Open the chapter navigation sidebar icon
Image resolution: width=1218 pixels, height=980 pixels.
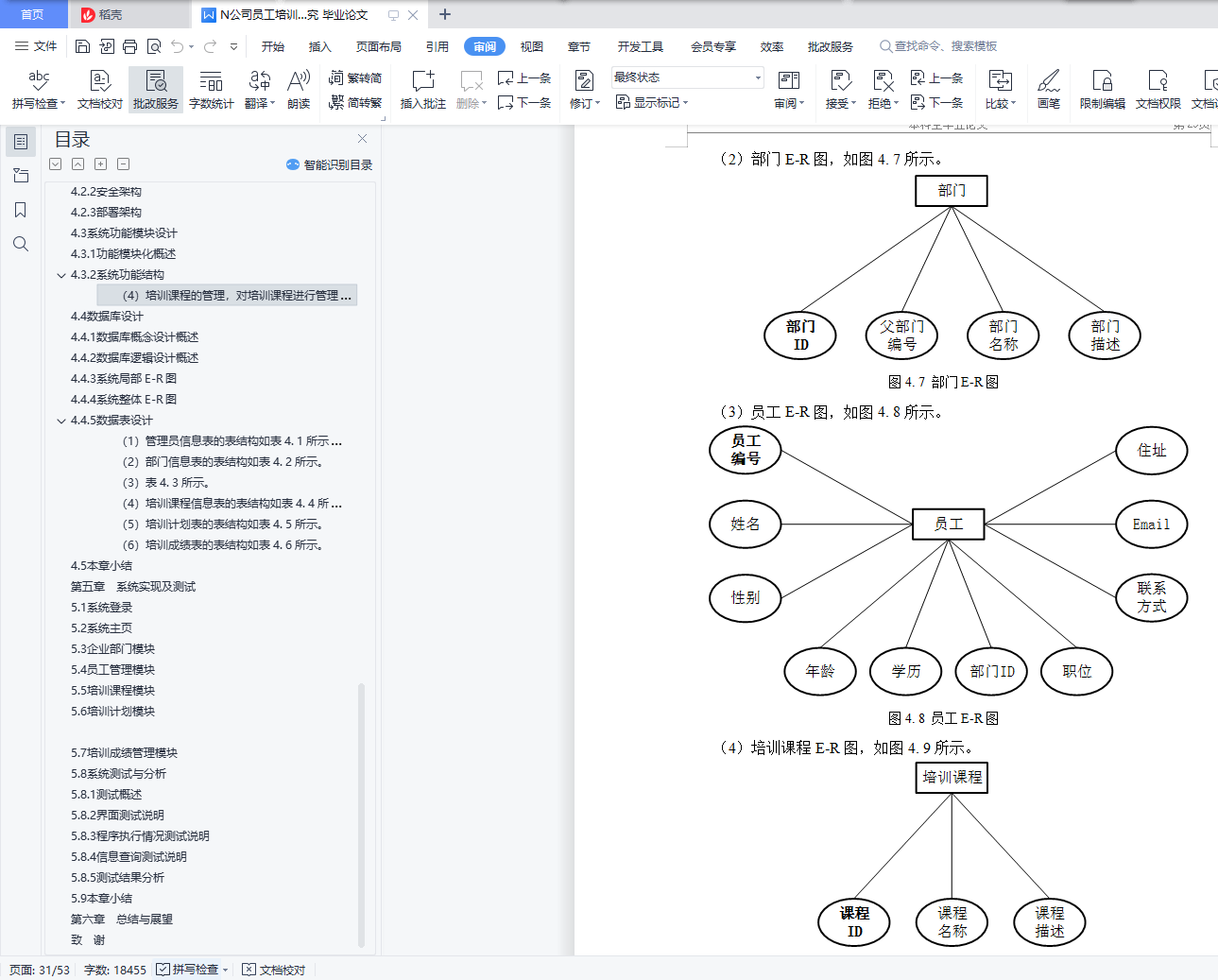tap(21, 176)
